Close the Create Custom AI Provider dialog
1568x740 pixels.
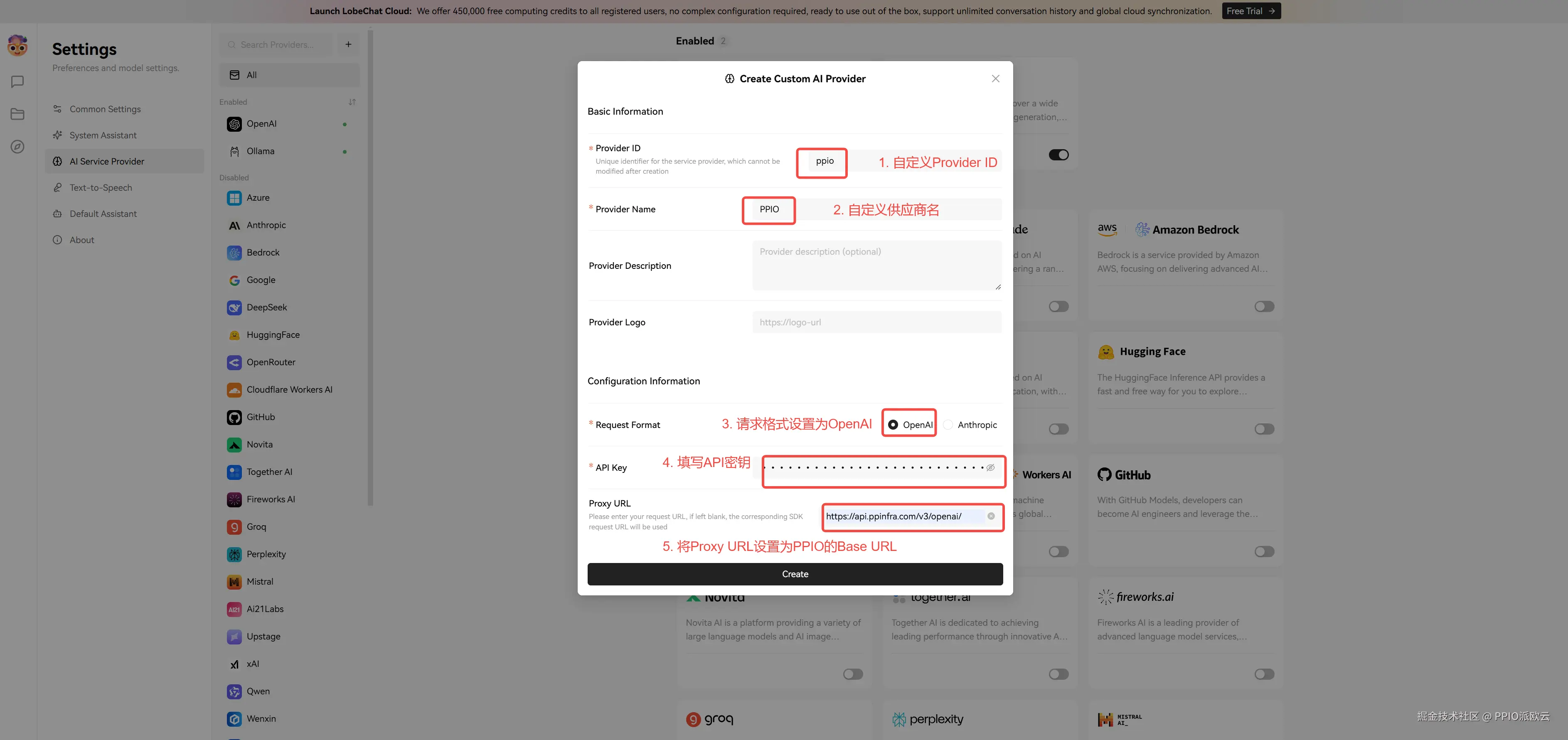coord(995,79)
